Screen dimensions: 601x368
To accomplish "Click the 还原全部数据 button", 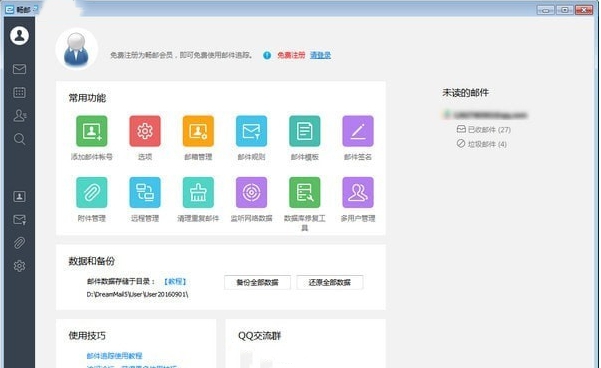I will 330,283.
